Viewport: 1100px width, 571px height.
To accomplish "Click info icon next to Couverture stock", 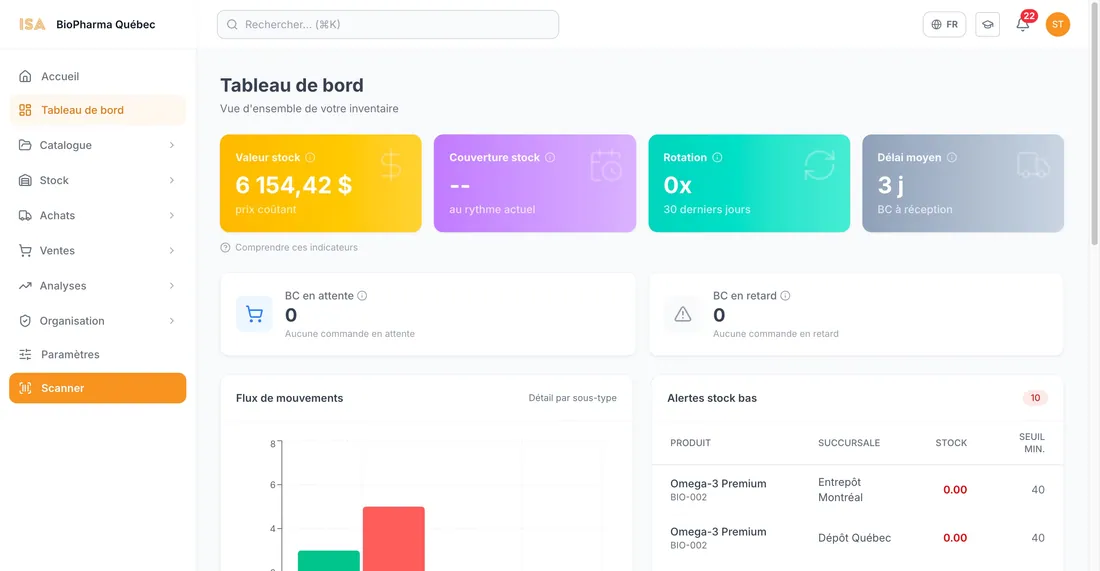I will click(x=550, y=158).
